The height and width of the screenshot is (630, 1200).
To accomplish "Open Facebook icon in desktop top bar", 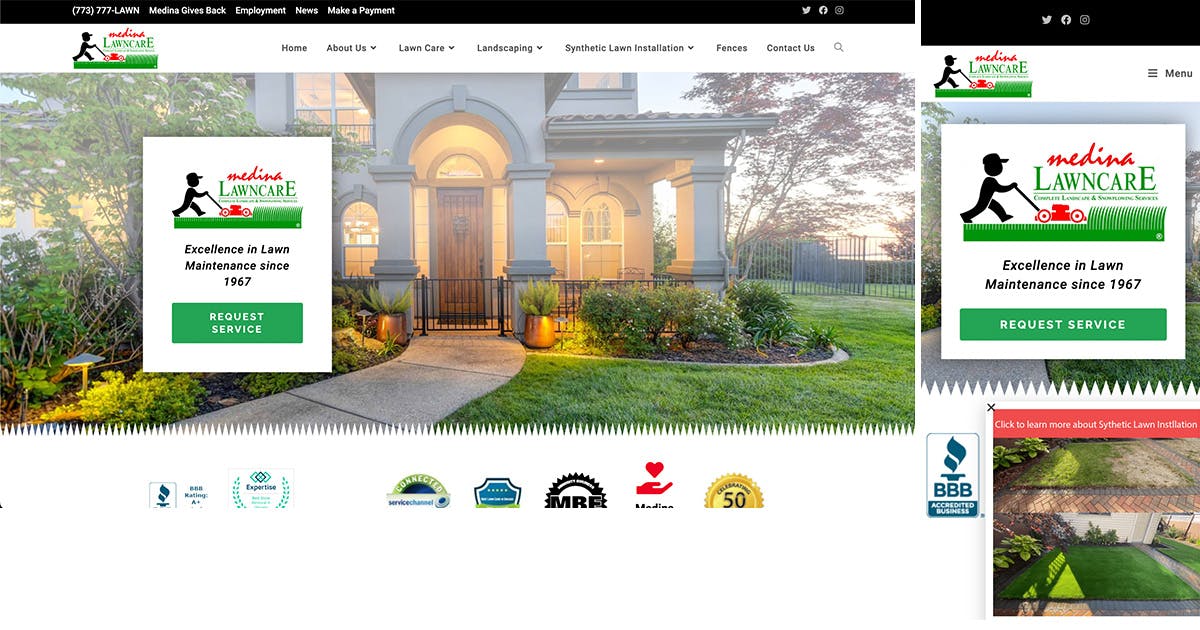I will point(823,10).
